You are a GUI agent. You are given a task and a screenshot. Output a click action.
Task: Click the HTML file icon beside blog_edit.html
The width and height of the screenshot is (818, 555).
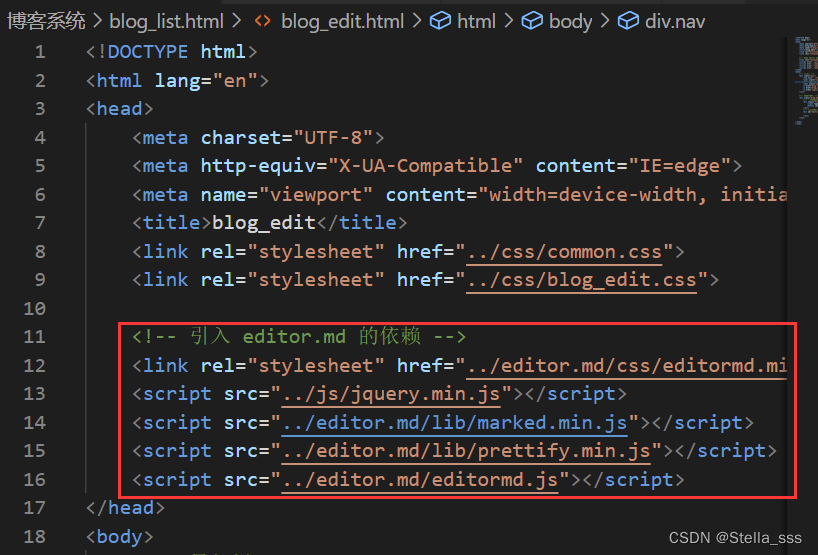[x=263, y=21]
